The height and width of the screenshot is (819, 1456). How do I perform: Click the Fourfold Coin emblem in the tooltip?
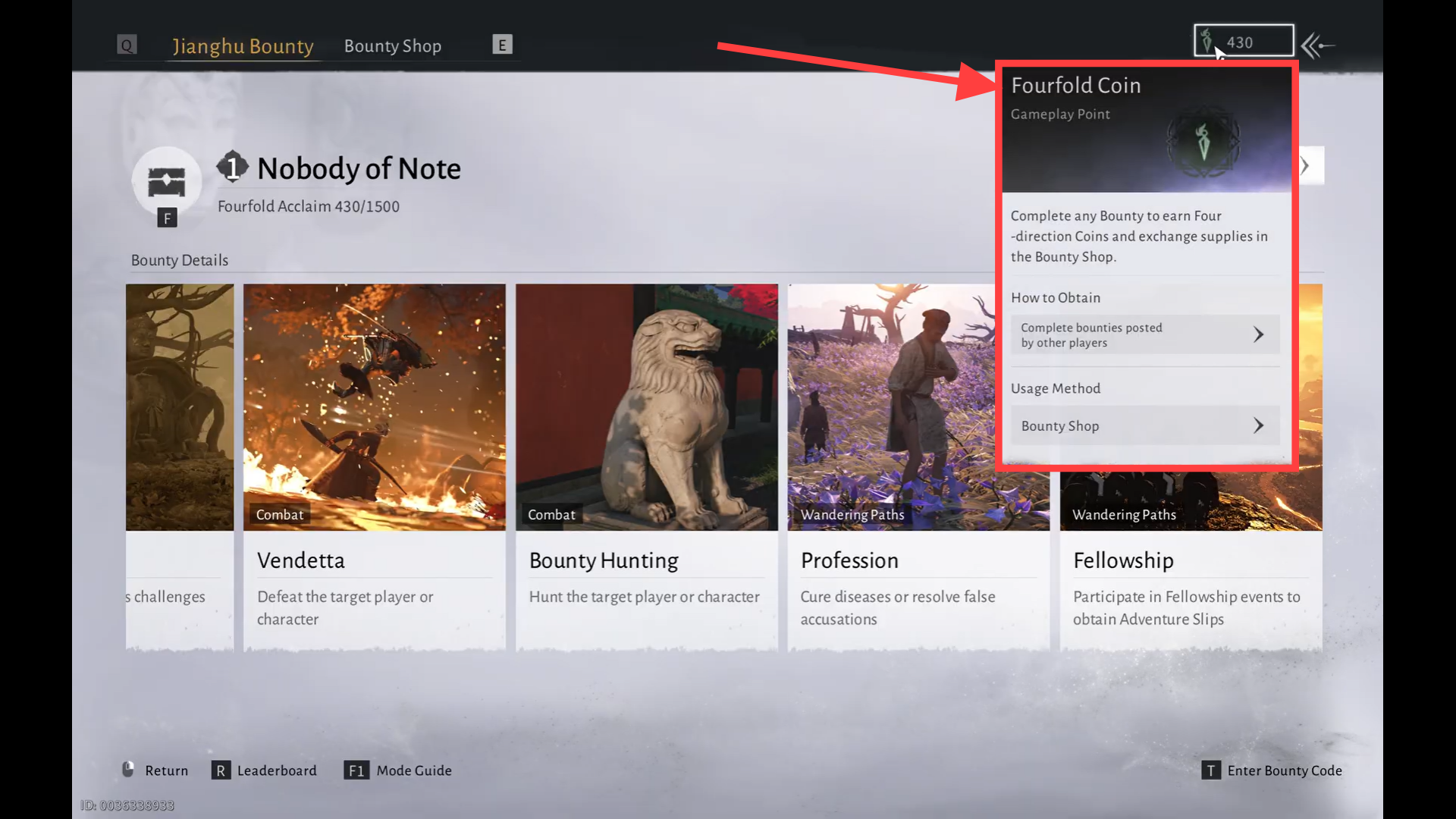point(1203,143)
